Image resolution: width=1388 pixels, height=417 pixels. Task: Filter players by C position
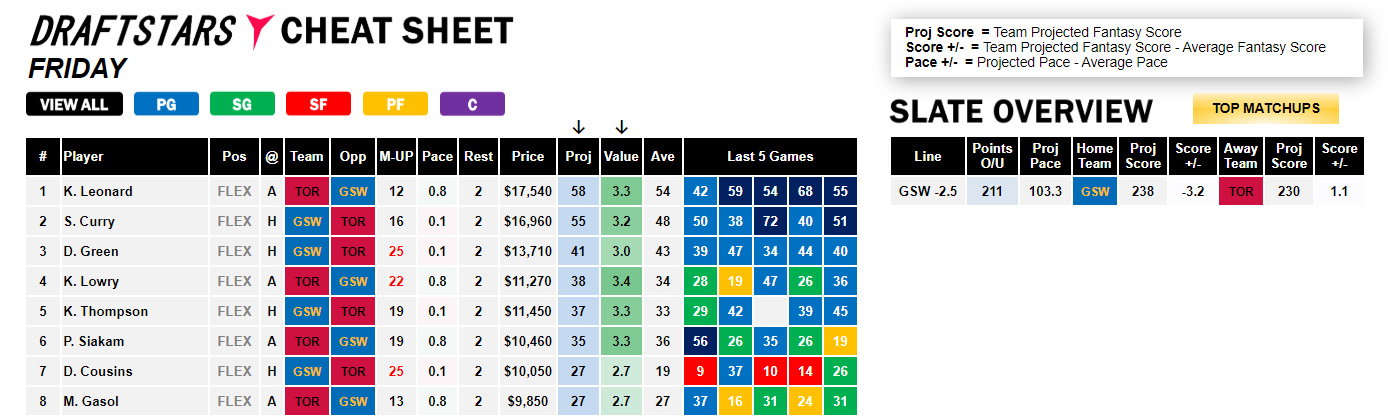[472, 104]
